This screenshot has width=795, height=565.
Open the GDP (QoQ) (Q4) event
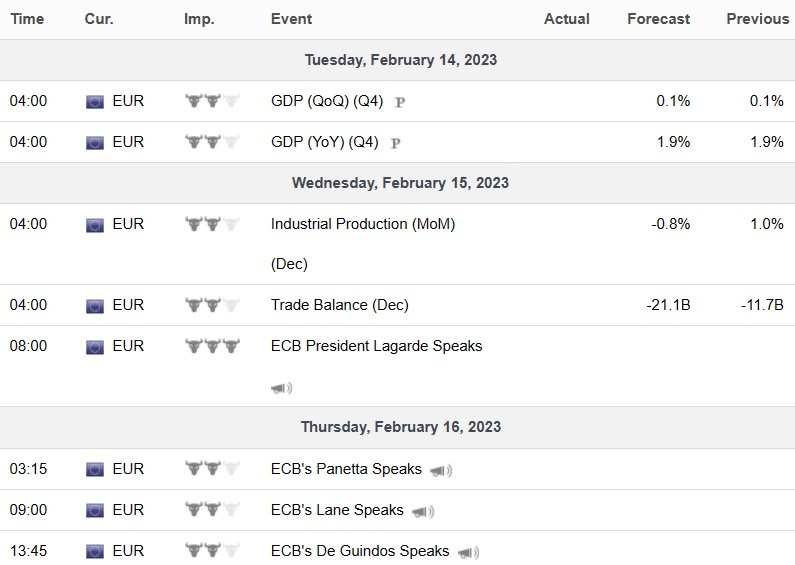[327, 101]
